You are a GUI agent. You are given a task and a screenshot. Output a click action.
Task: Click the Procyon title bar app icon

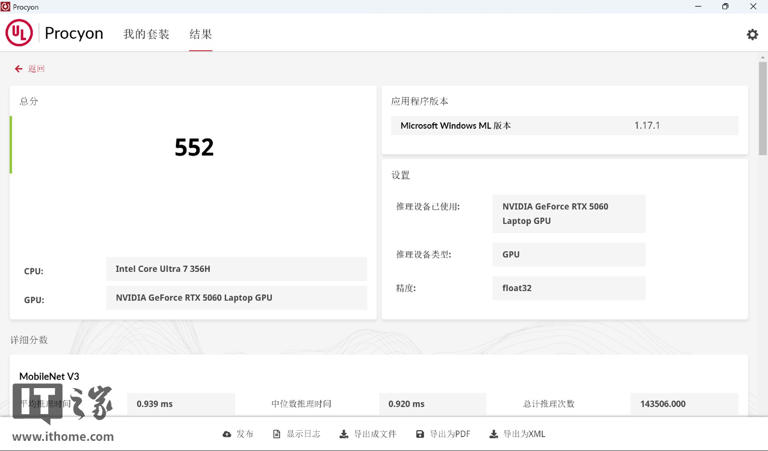6,6
